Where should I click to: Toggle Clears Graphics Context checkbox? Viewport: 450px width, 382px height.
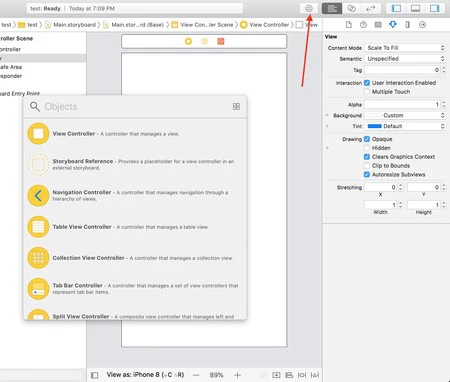point(367,157)
